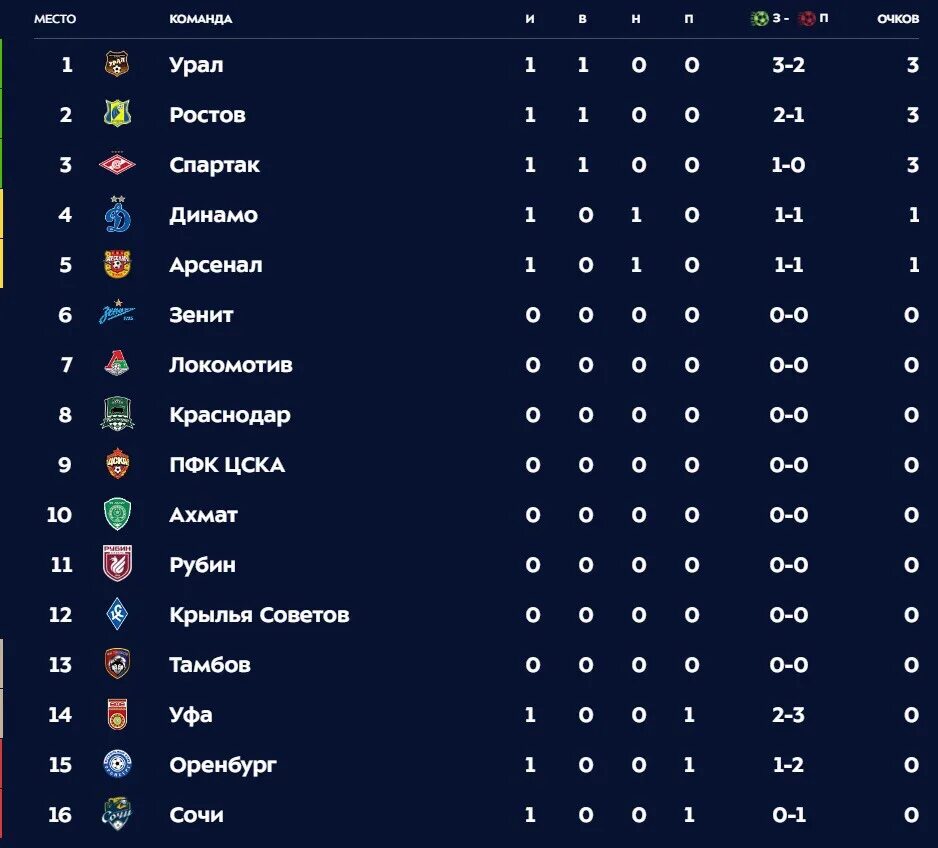Viewport: 938px width, 848px height.
Task: Select the Sochi club logo
Action: point(117,813)
